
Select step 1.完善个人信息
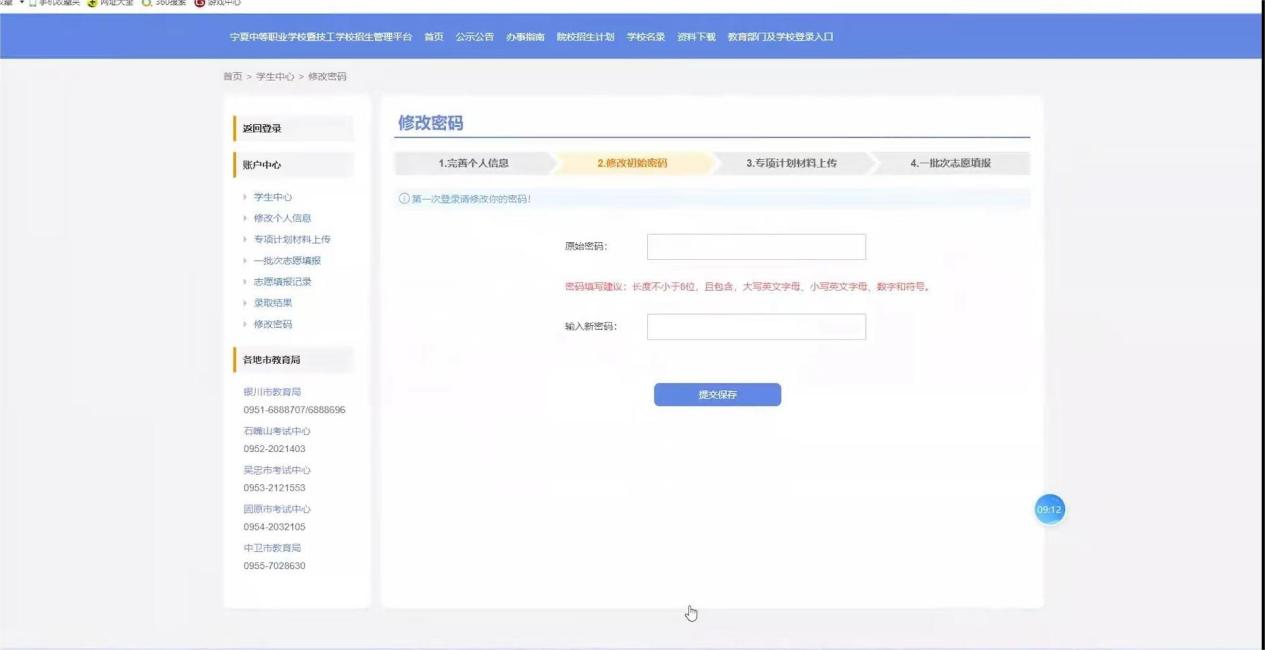click(474, 164)
